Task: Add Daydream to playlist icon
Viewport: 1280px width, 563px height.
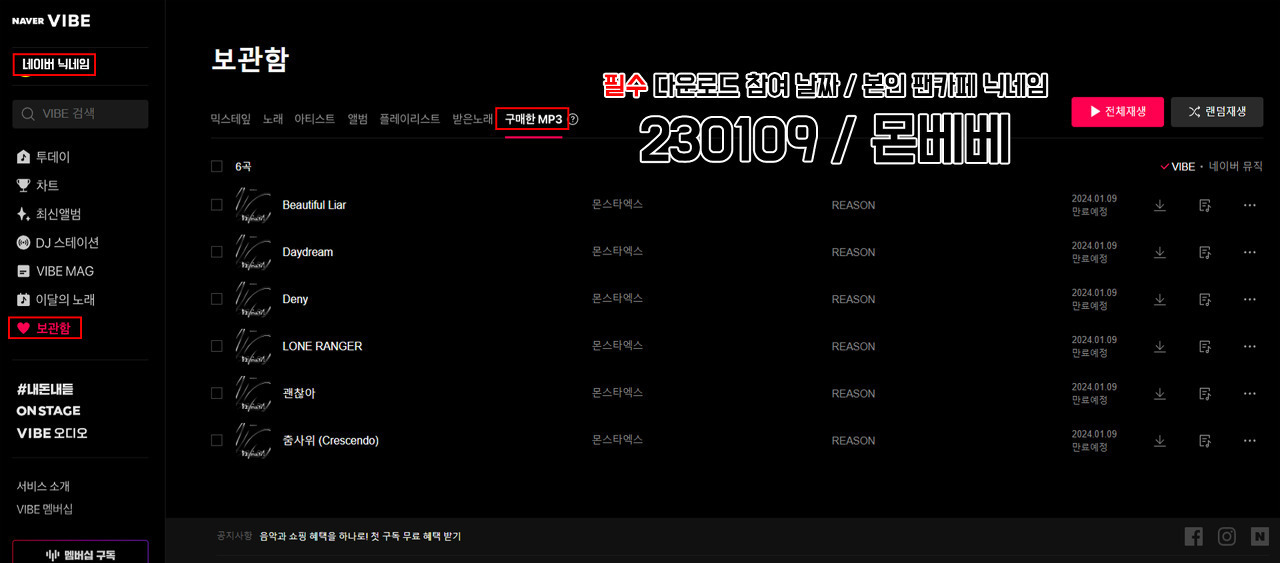Action: coord(1205,252)
